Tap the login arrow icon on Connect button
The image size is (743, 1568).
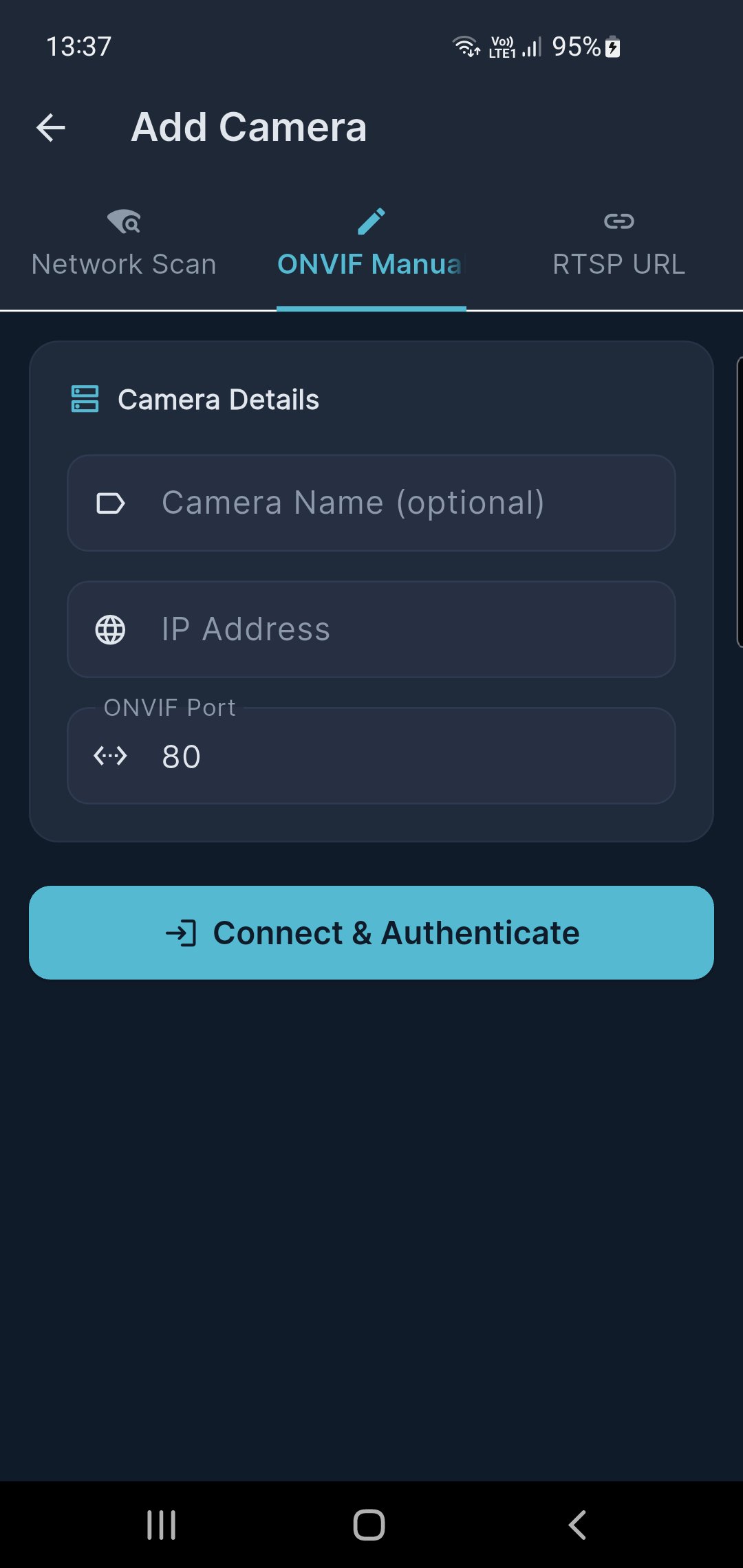181,933
